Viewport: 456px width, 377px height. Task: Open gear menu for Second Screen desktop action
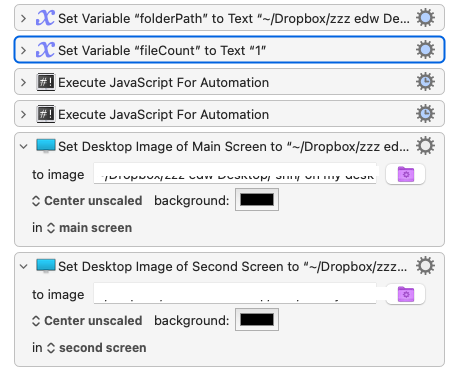(425, 266)
